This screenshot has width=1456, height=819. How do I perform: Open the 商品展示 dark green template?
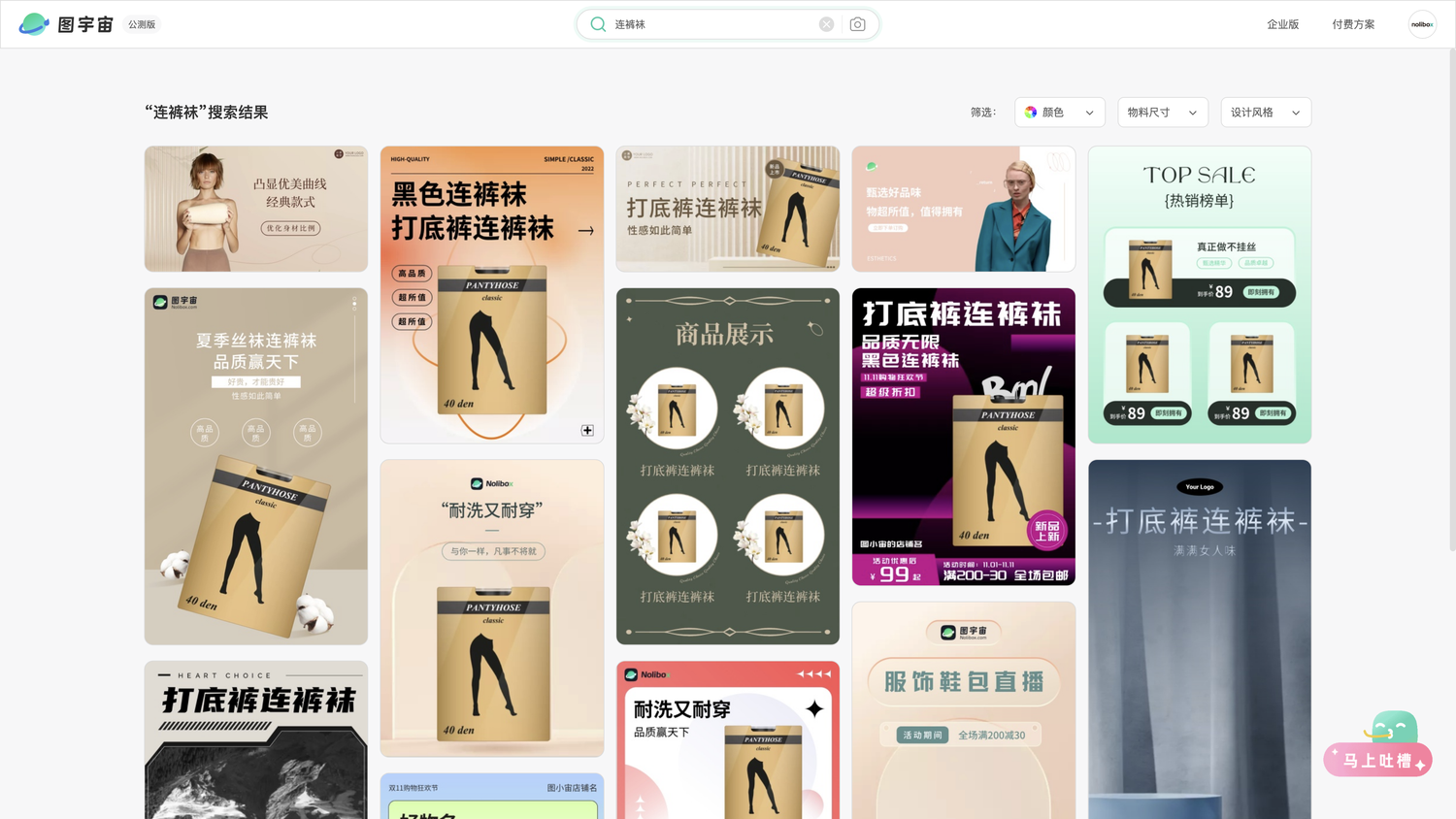[x=728, y=466]
